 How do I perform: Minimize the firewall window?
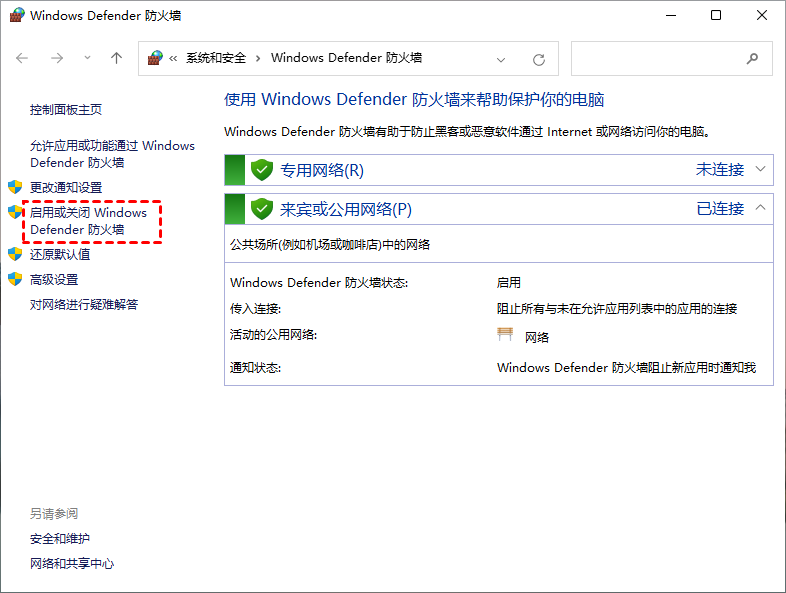click(x=671, y=16)
